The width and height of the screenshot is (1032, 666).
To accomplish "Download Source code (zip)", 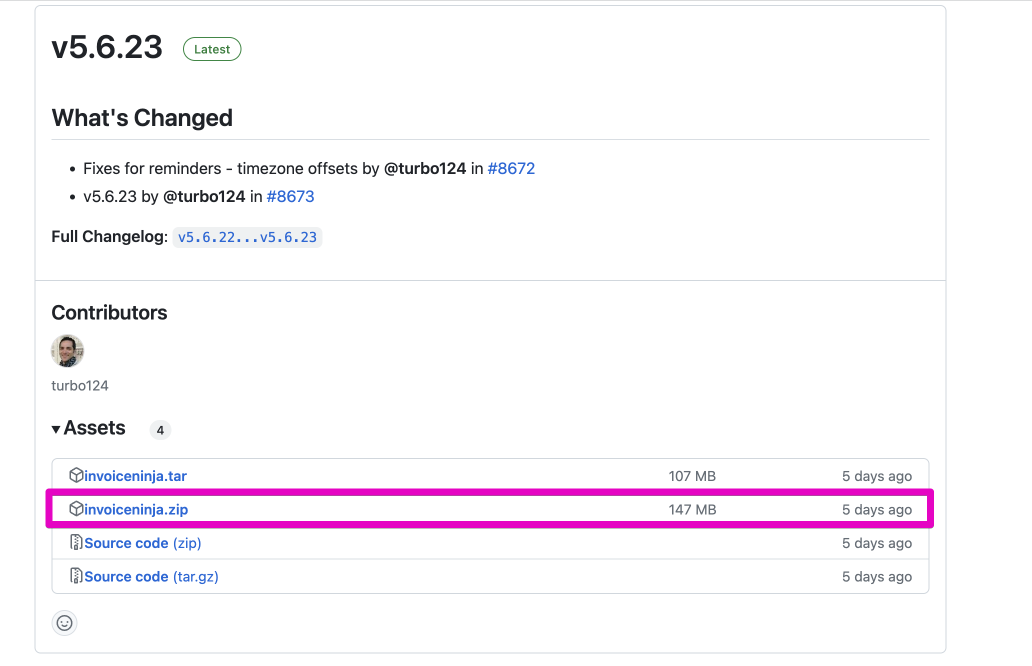I will 143,543.
